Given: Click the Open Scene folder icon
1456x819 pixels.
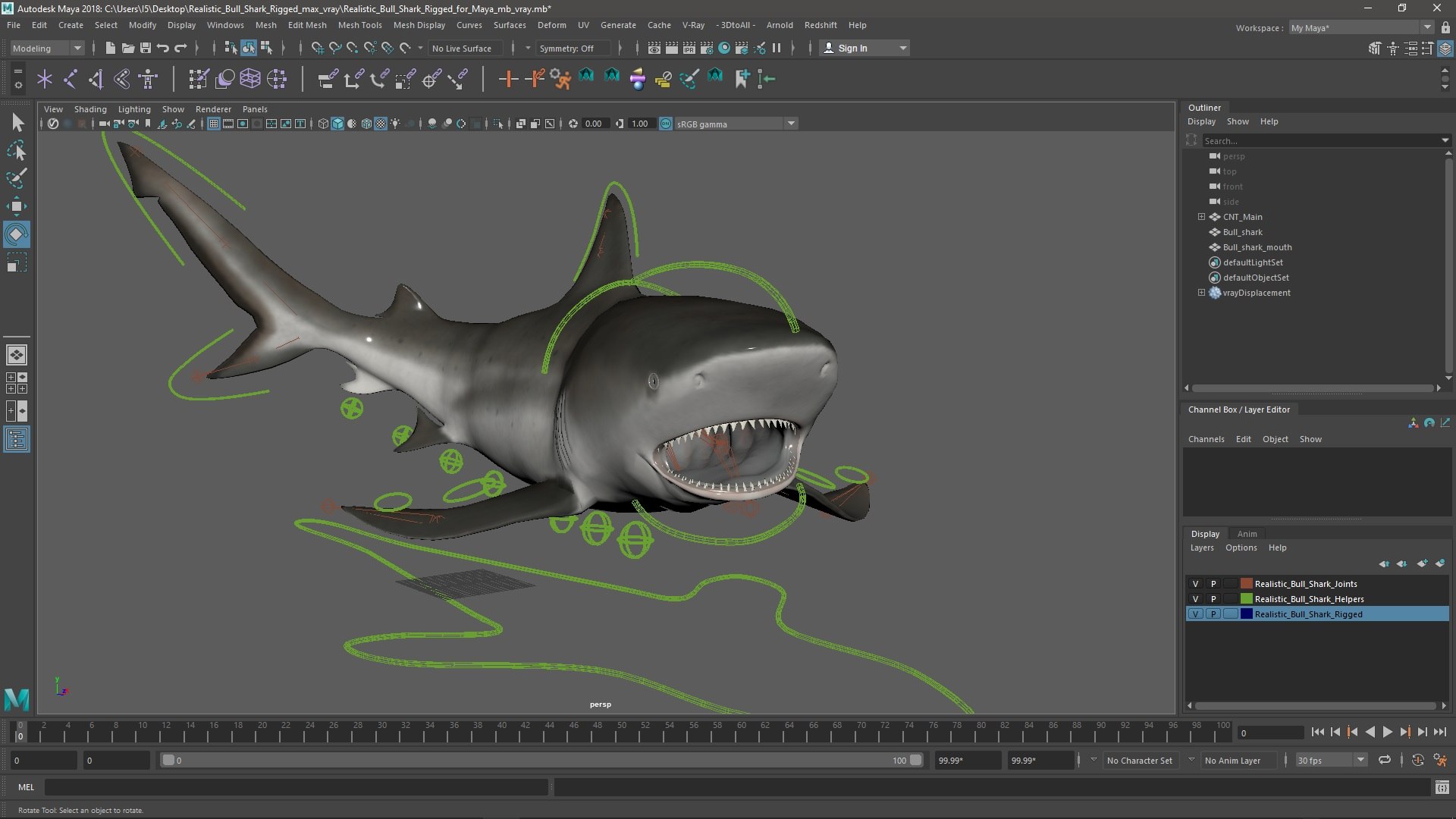Looking at the screenshot, I should (x=128, y=48).
